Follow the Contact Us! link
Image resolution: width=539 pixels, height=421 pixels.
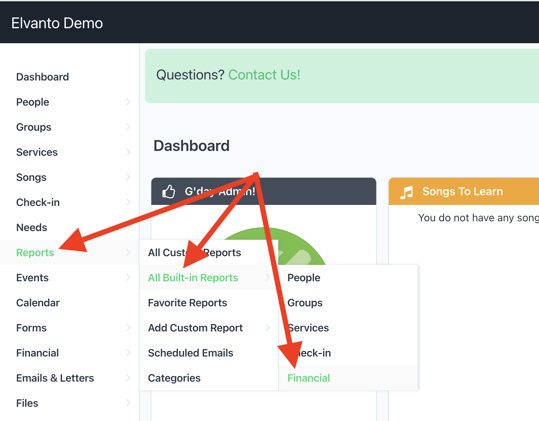264,75
